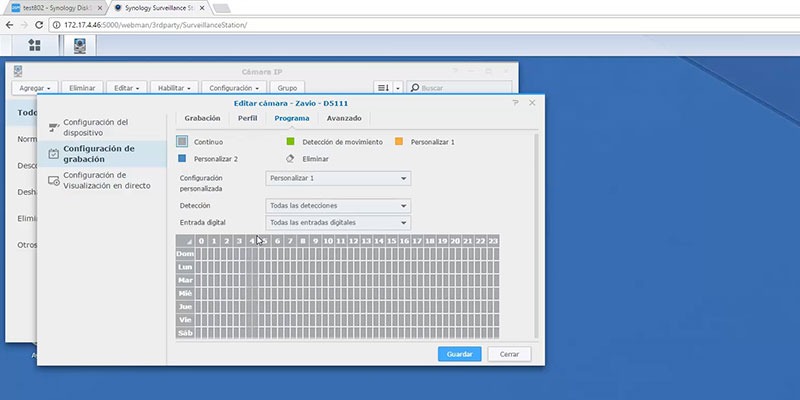Select the Surveillance Station taskbar icon
The image size is (800, 400).
(80, 45)
